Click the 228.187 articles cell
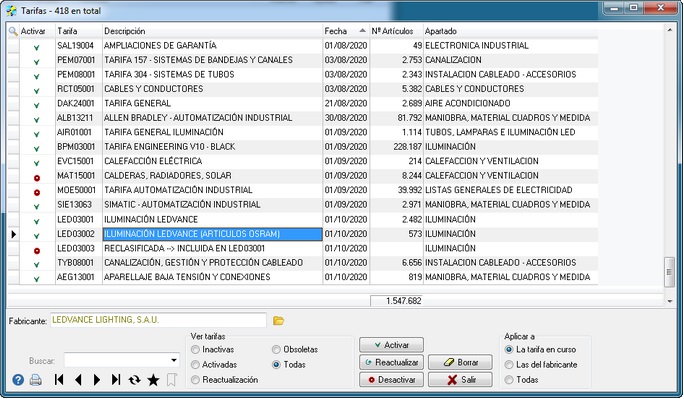The width and height of the screenshot is (684, 399). coord(397,147)
